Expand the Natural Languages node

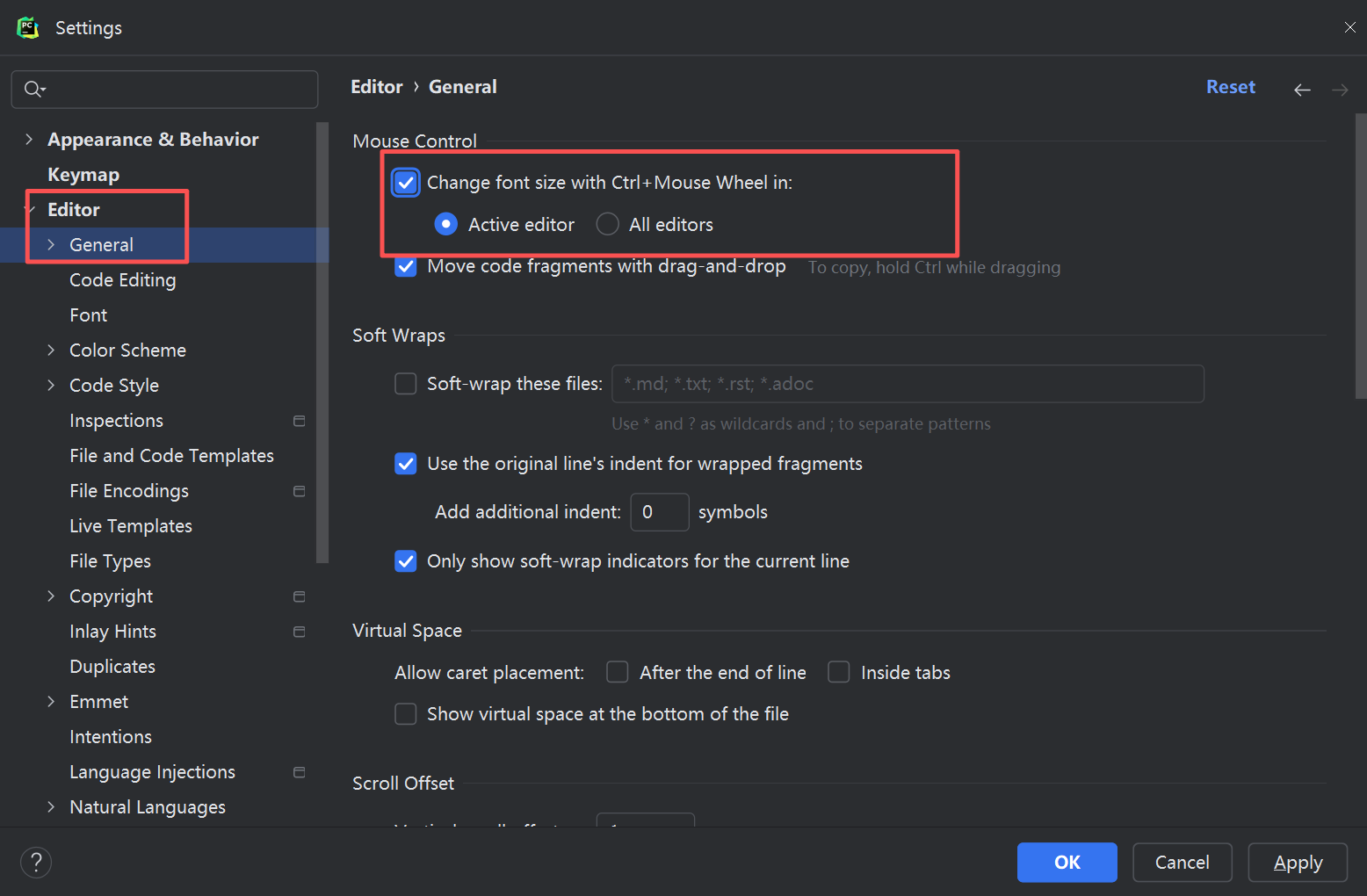point(51,806)
